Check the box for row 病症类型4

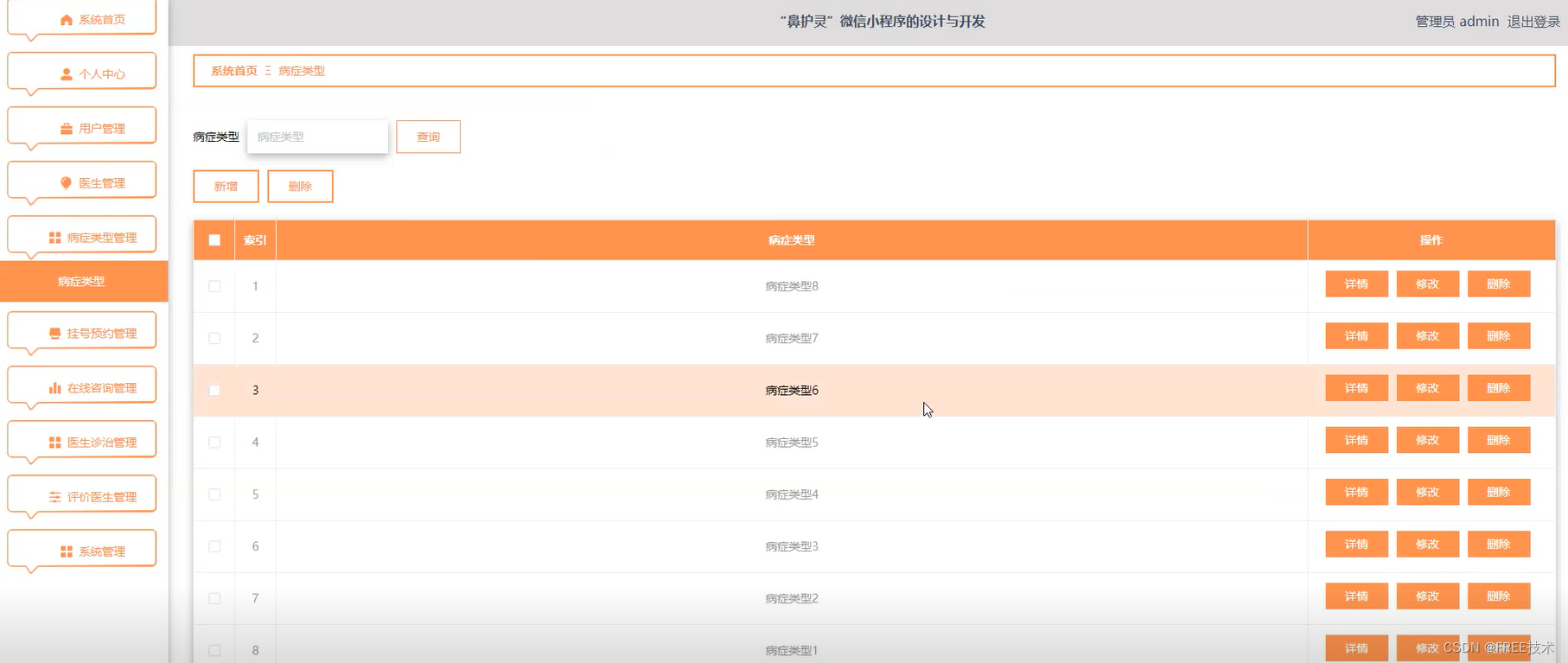tap(214, 494)
